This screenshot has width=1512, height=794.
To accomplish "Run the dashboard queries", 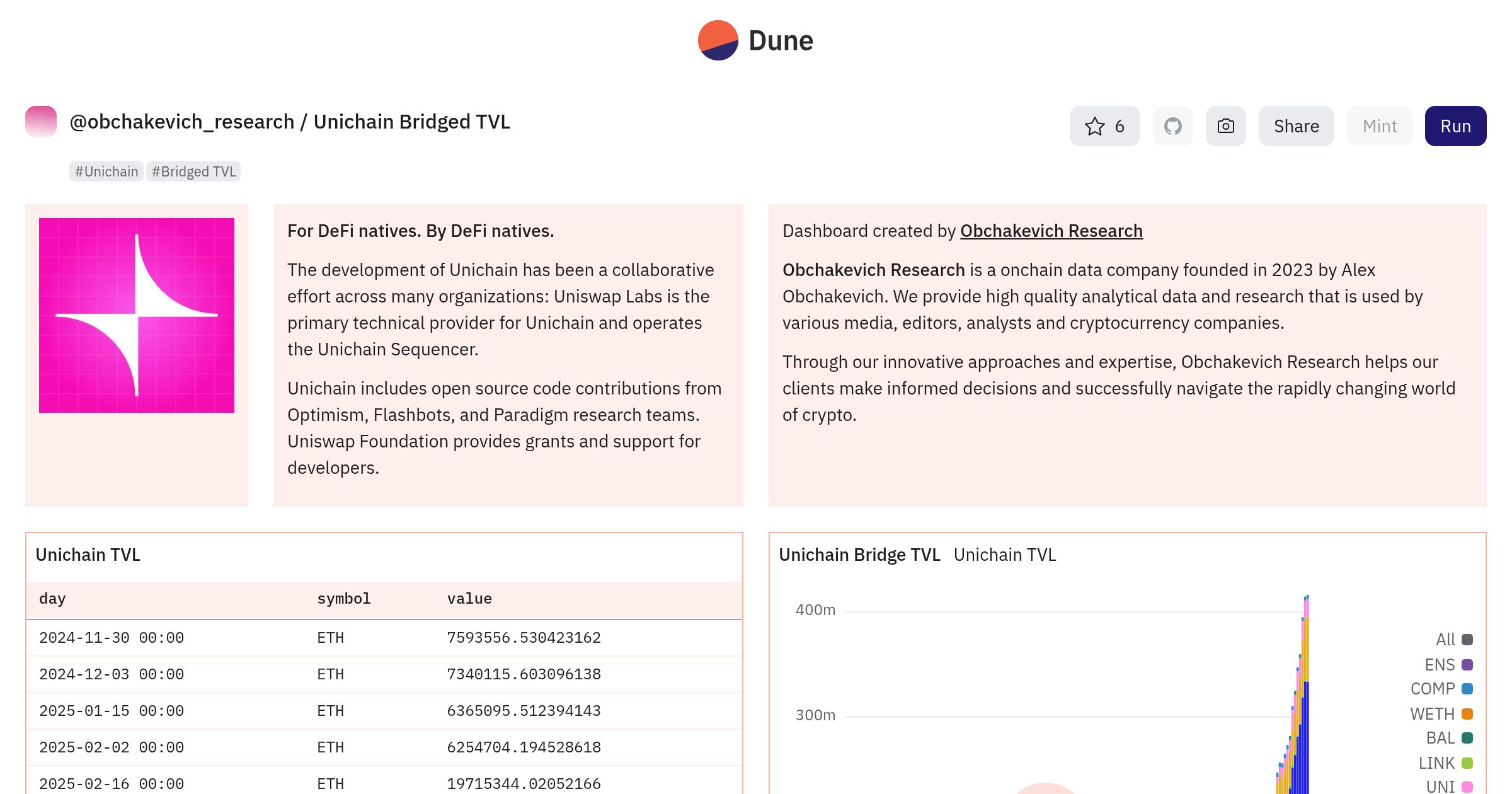I will pyautogui.click(x=1455, y=126).
